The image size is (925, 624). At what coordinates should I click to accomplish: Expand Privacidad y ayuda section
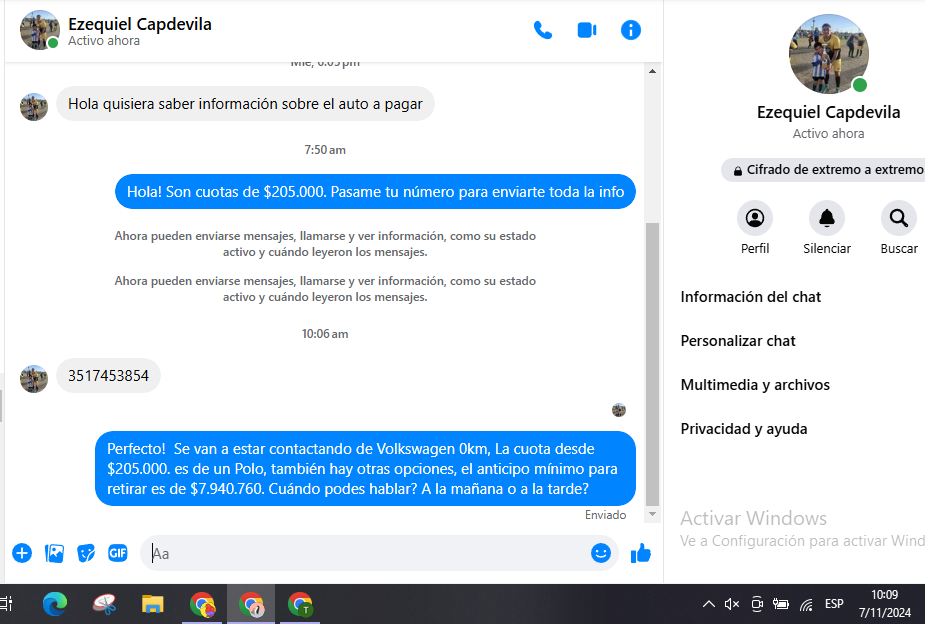[x=743, y=429]
